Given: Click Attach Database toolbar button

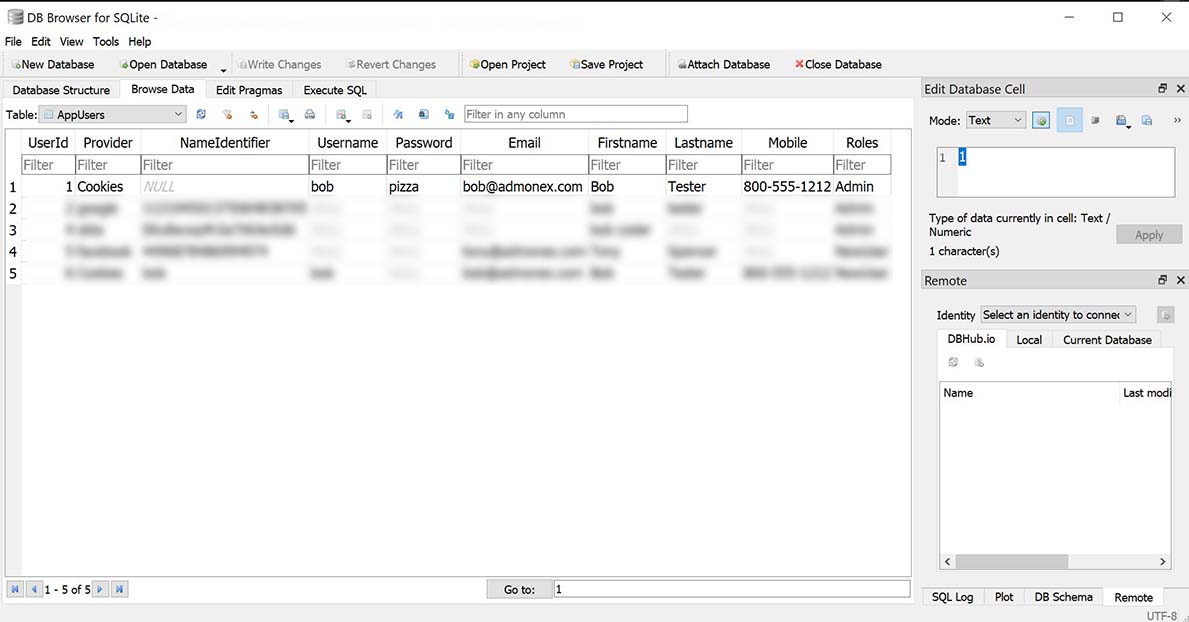Looking at the screenshot, I should [x=723, y=64].
